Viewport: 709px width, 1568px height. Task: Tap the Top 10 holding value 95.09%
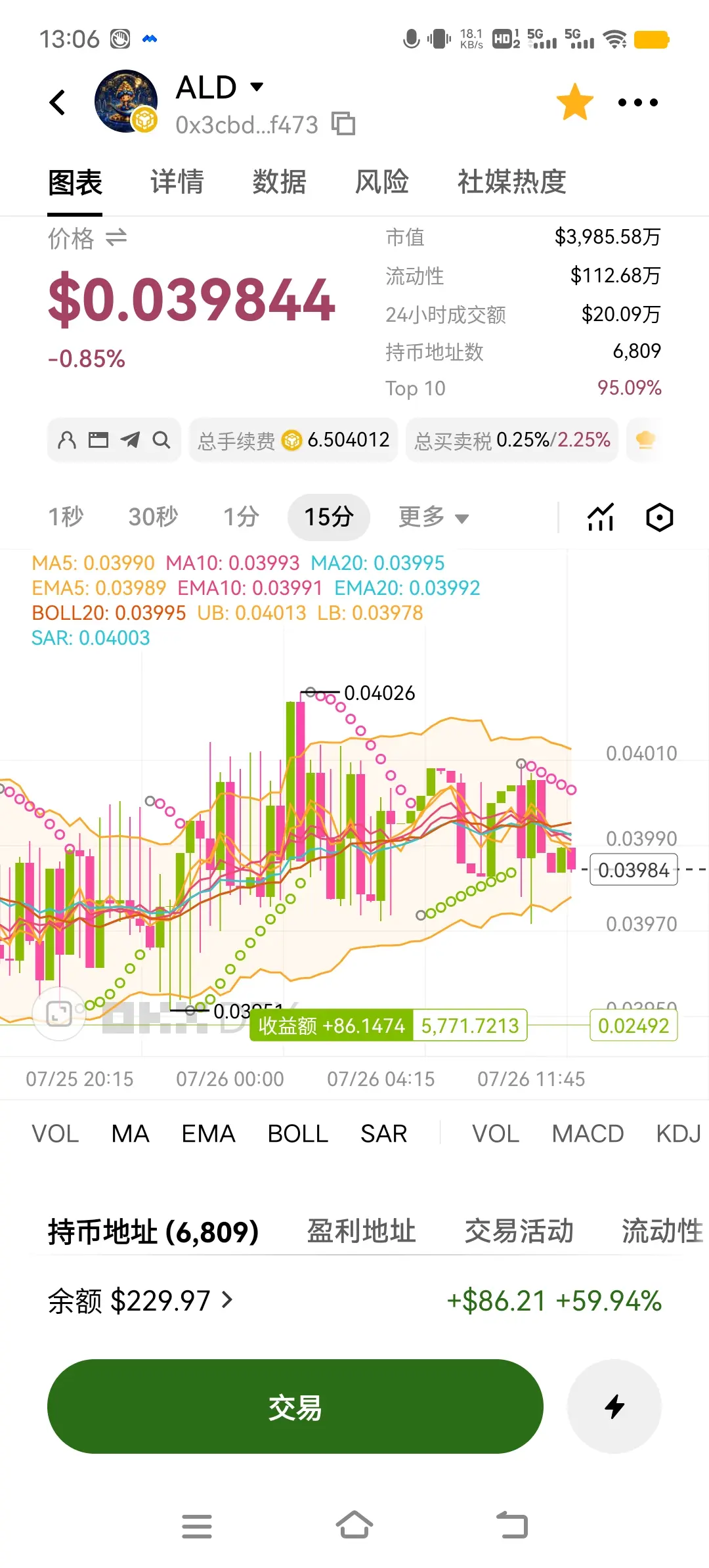coord(629,387)
